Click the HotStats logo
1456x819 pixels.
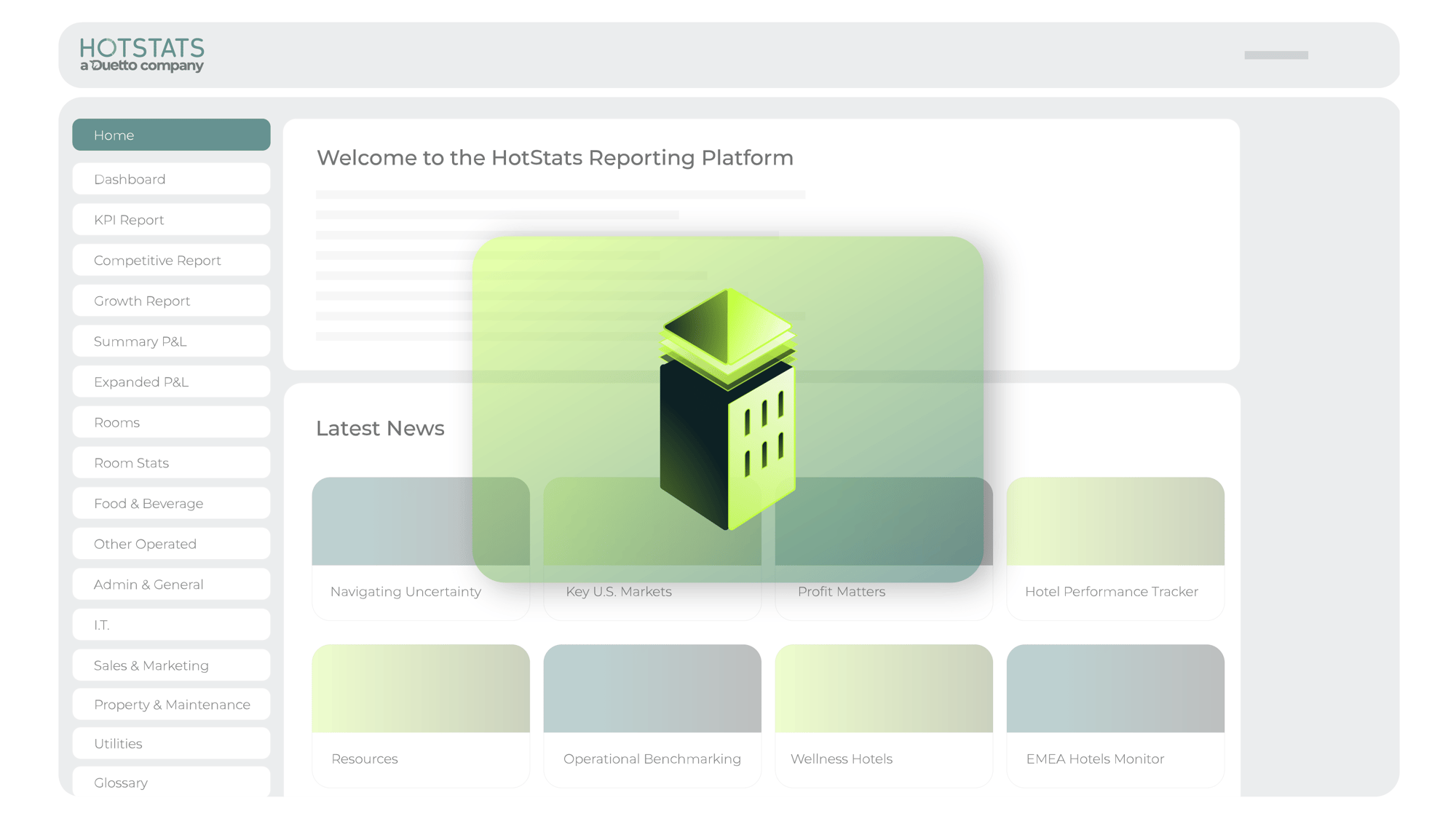click(x=142, y=55)
